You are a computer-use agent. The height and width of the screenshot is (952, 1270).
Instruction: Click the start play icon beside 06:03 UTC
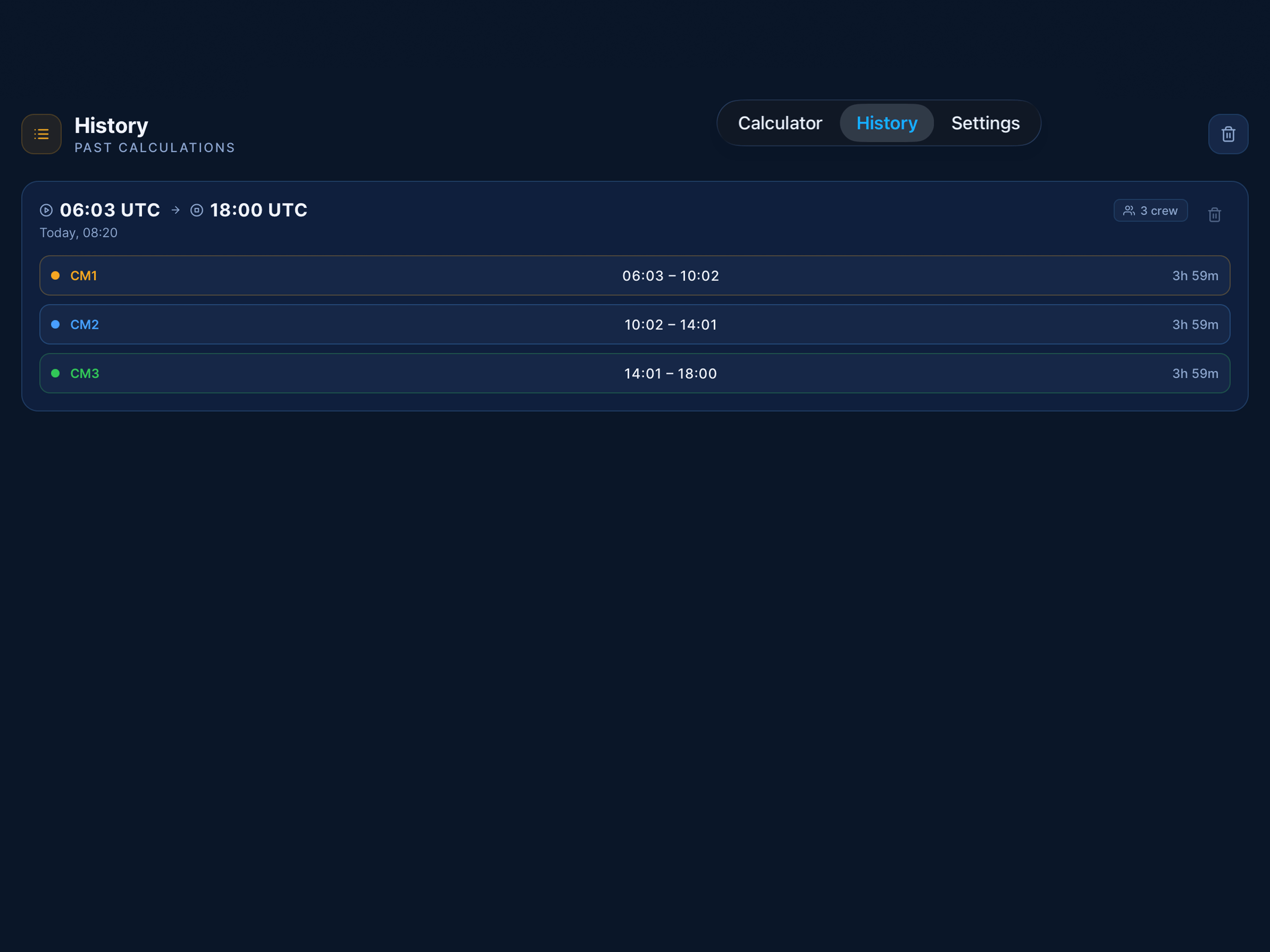coord(47,211)
